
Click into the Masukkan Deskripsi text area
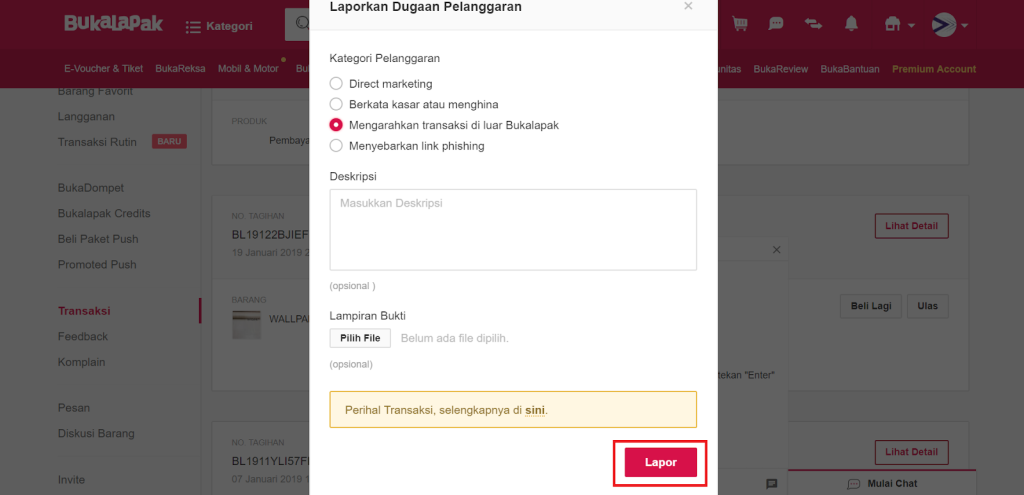513,230
